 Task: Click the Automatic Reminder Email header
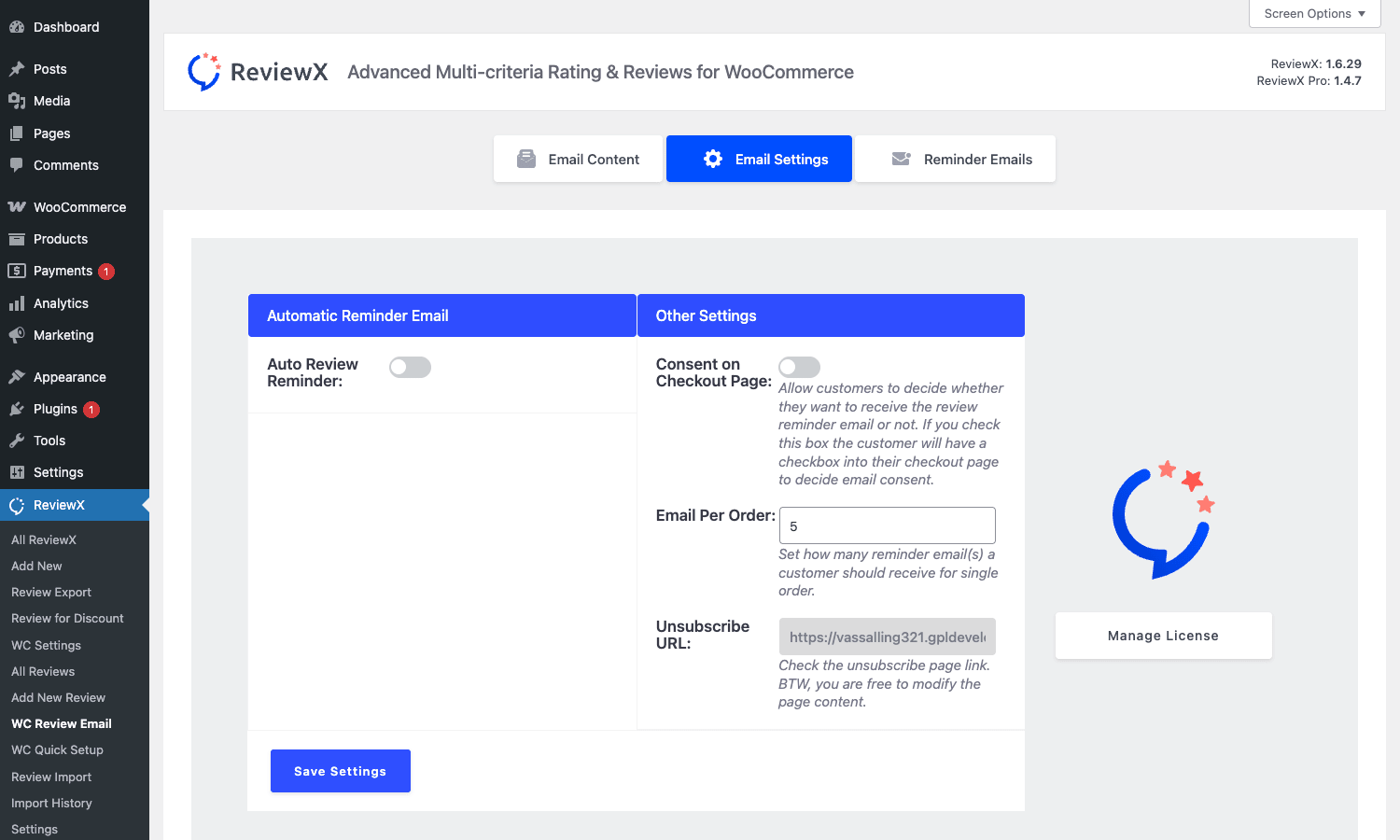point(442,315)
